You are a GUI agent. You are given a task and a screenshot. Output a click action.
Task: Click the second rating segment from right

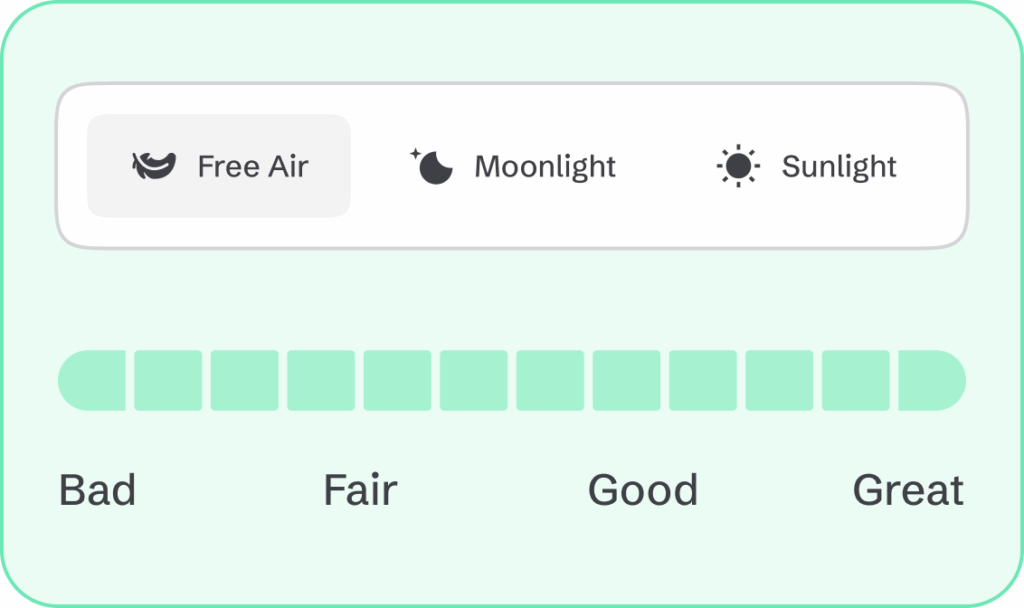click(856, 380)
